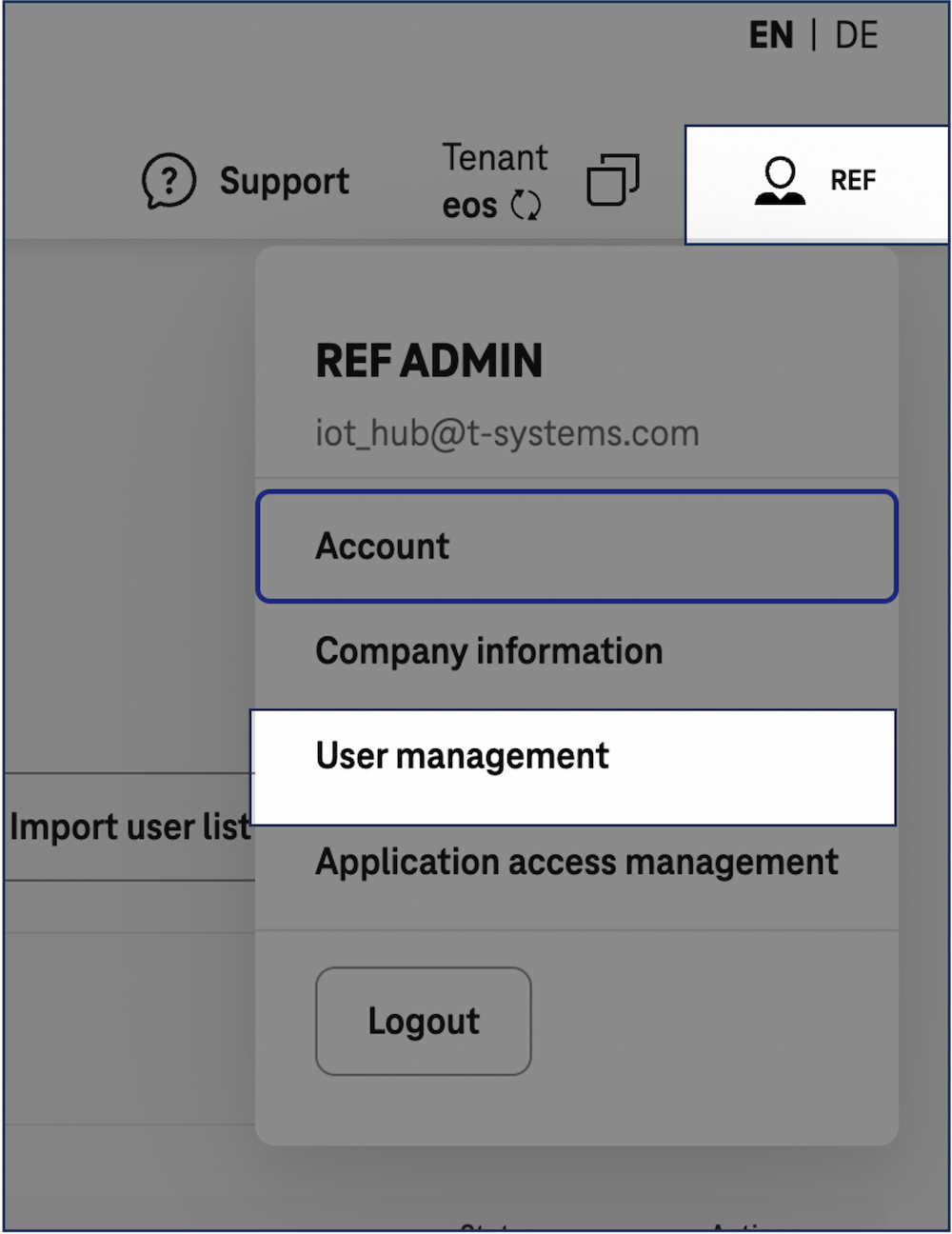Click the REF label beside the avatar
Screen dimensions: 952x1234
853,180
